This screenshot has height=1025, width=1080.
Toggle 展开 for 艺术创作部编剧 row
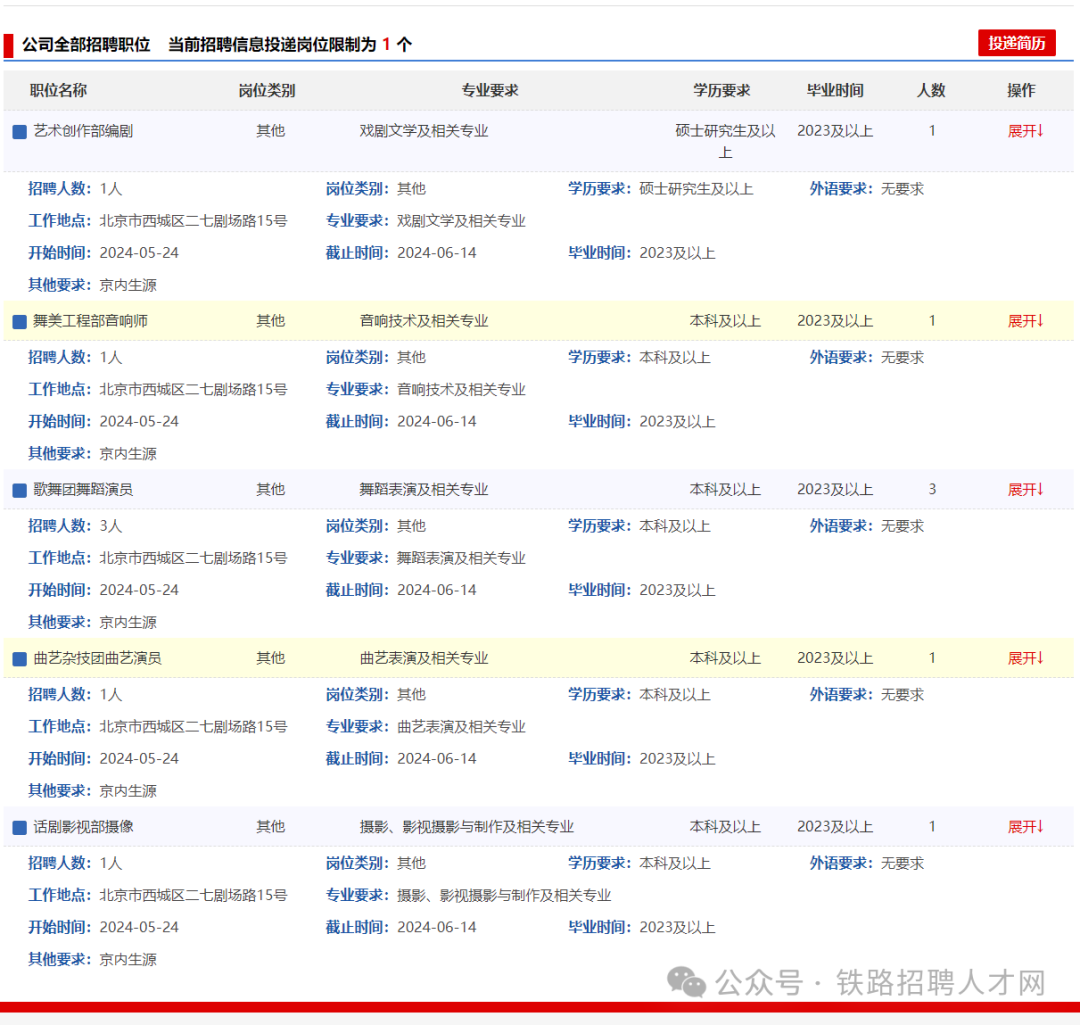point(1026,131)
